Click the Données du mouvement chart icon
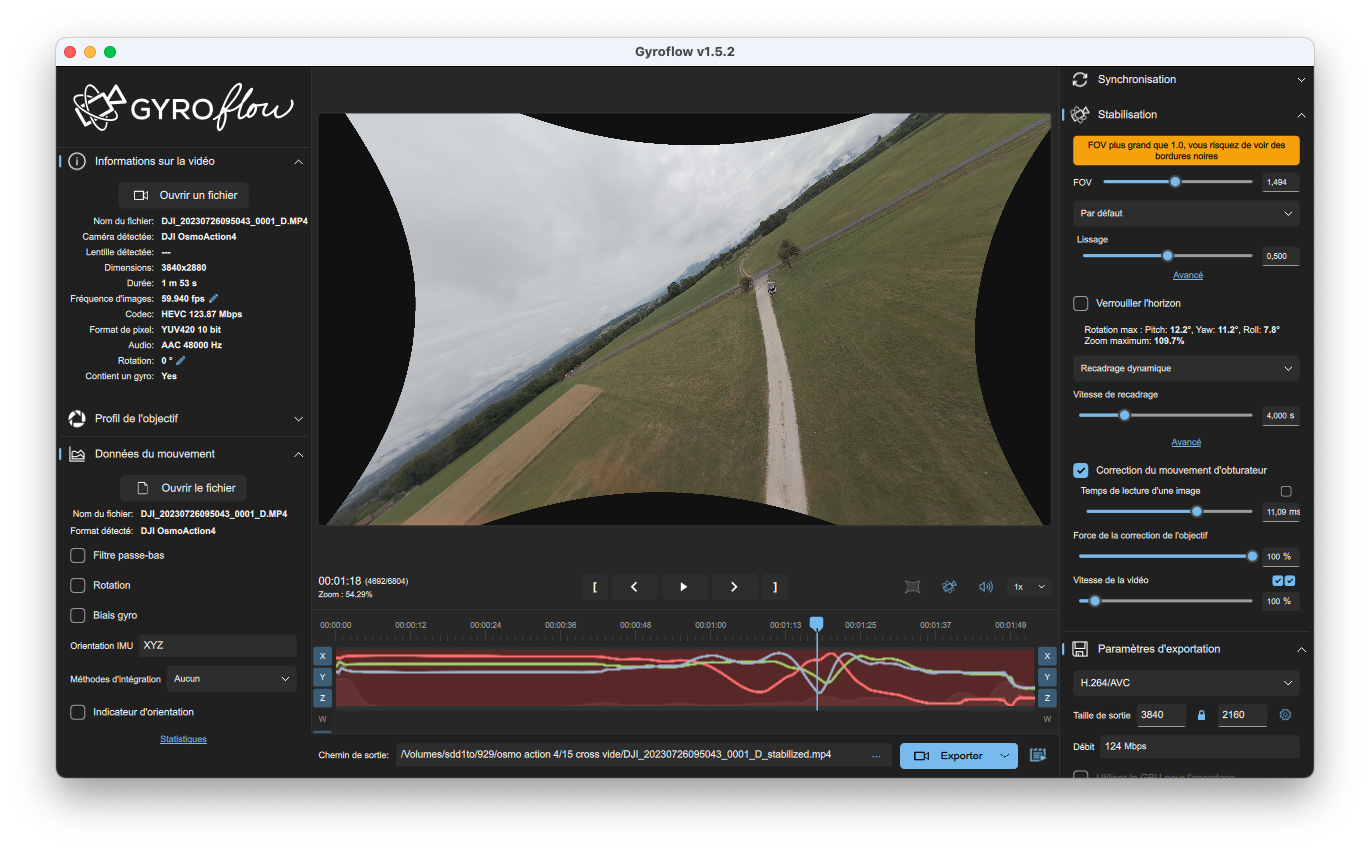 pyautogui.click(x=77, y=454)
